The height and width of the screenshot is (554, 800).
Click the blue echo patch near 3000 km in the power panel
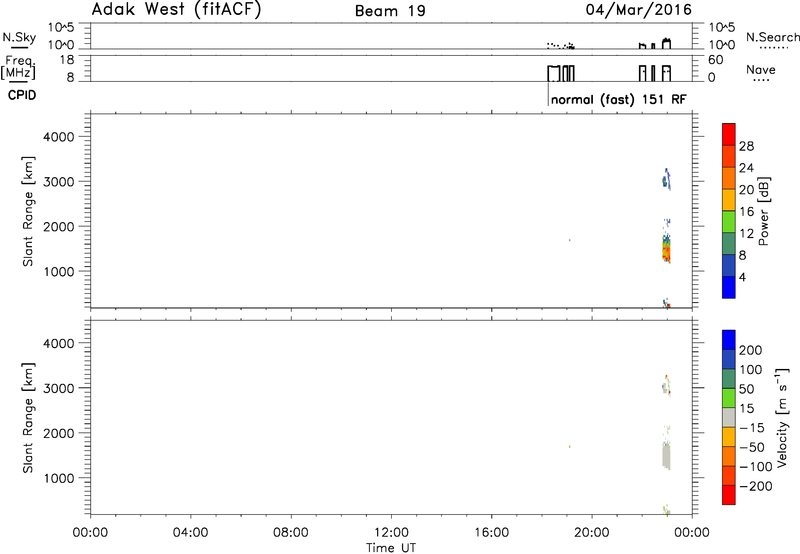[666, 180]
